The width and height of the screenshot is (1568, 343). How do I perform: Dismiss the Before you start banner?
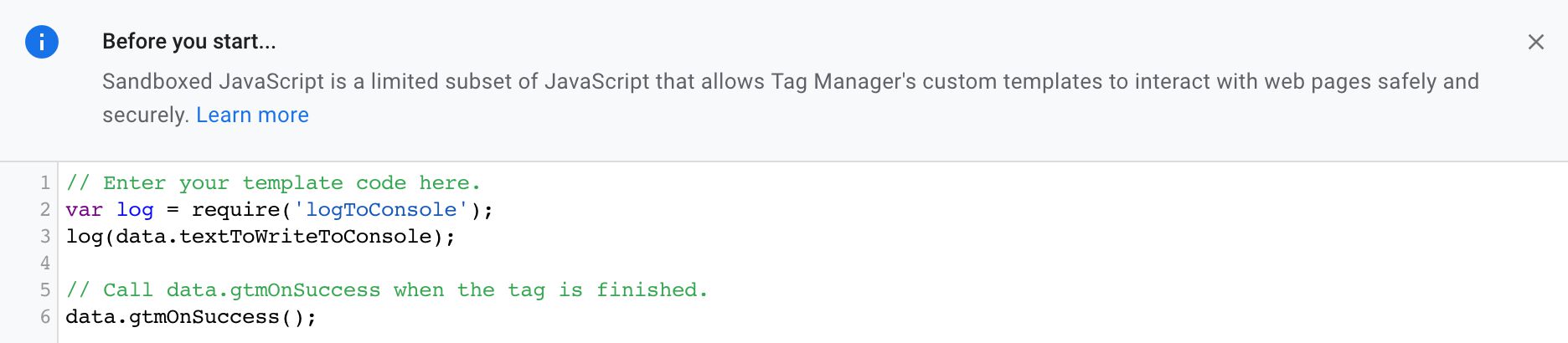tap(1535, 42)
